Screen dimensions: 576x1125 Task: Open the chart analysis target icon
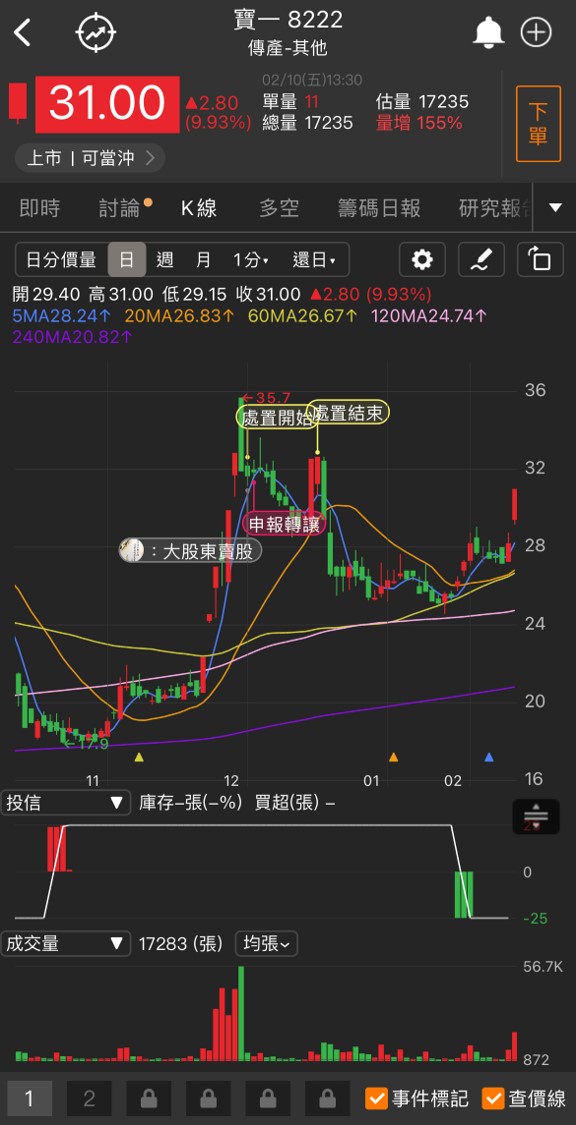[96, 32]
